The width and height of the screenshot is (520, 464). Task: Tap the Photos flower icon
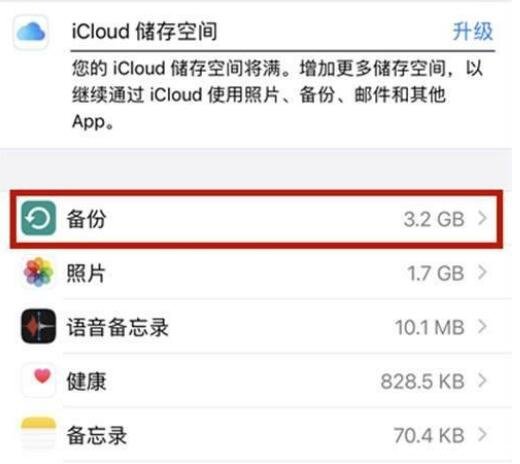tap(38, 272)
